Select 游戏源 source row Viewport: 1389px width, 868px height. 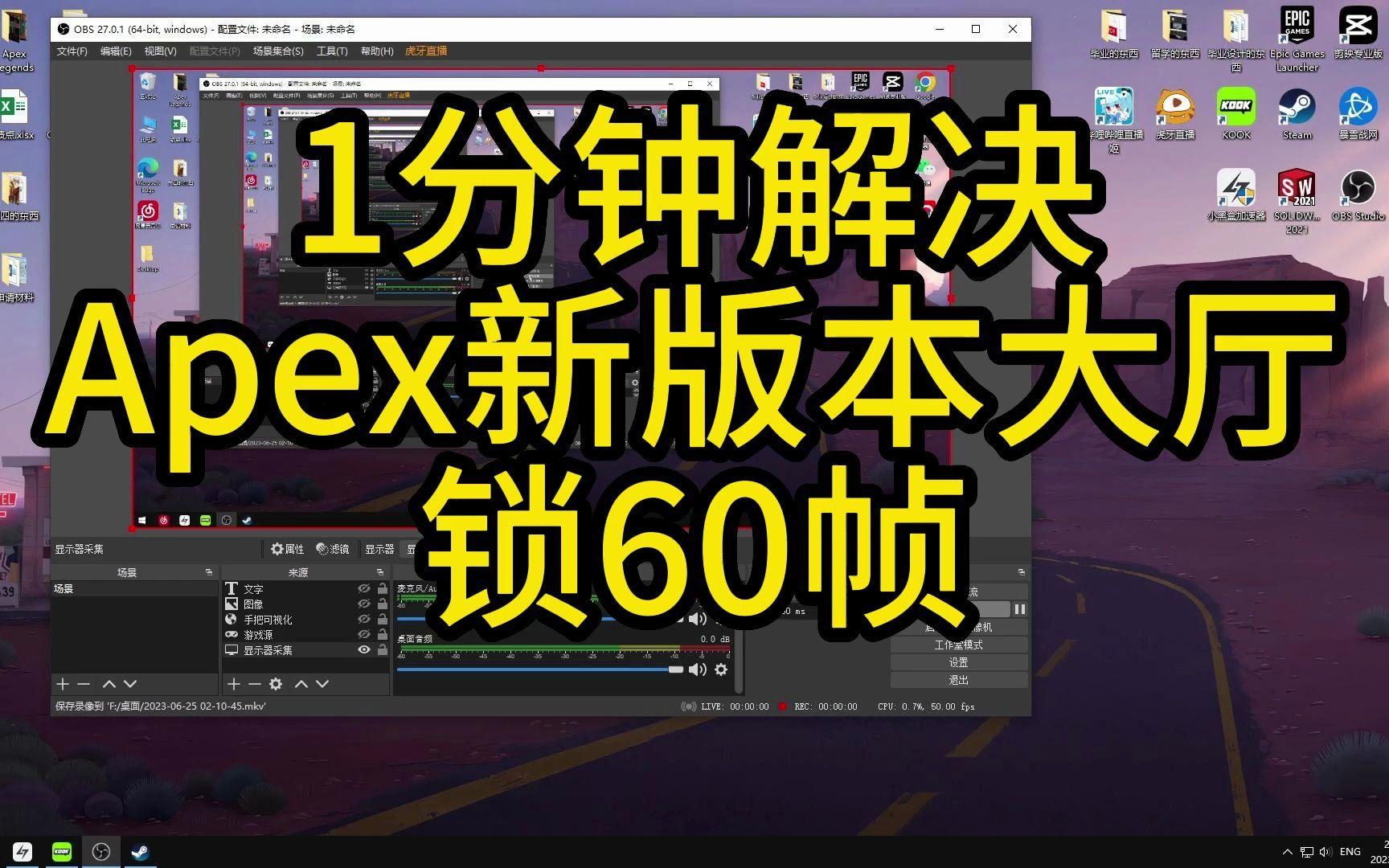(x=305, y=635)
